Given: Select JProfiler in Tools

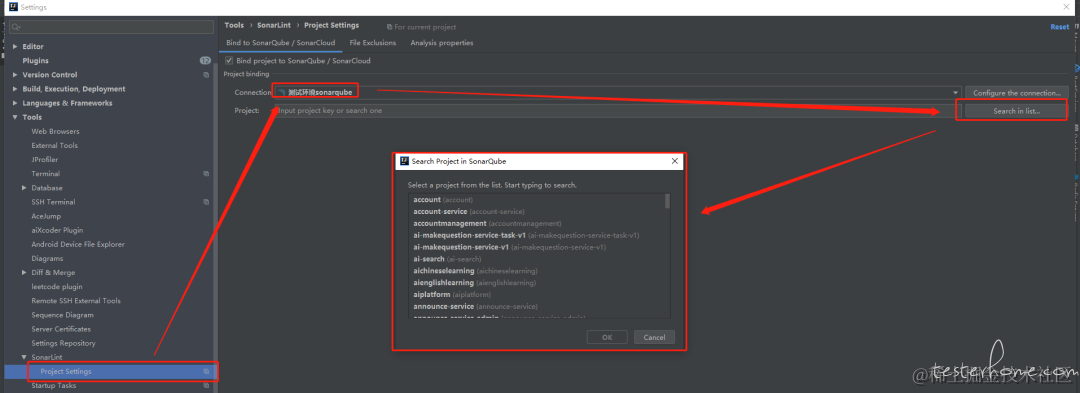Looking at the screenshot, I should [x=45, y=160].
